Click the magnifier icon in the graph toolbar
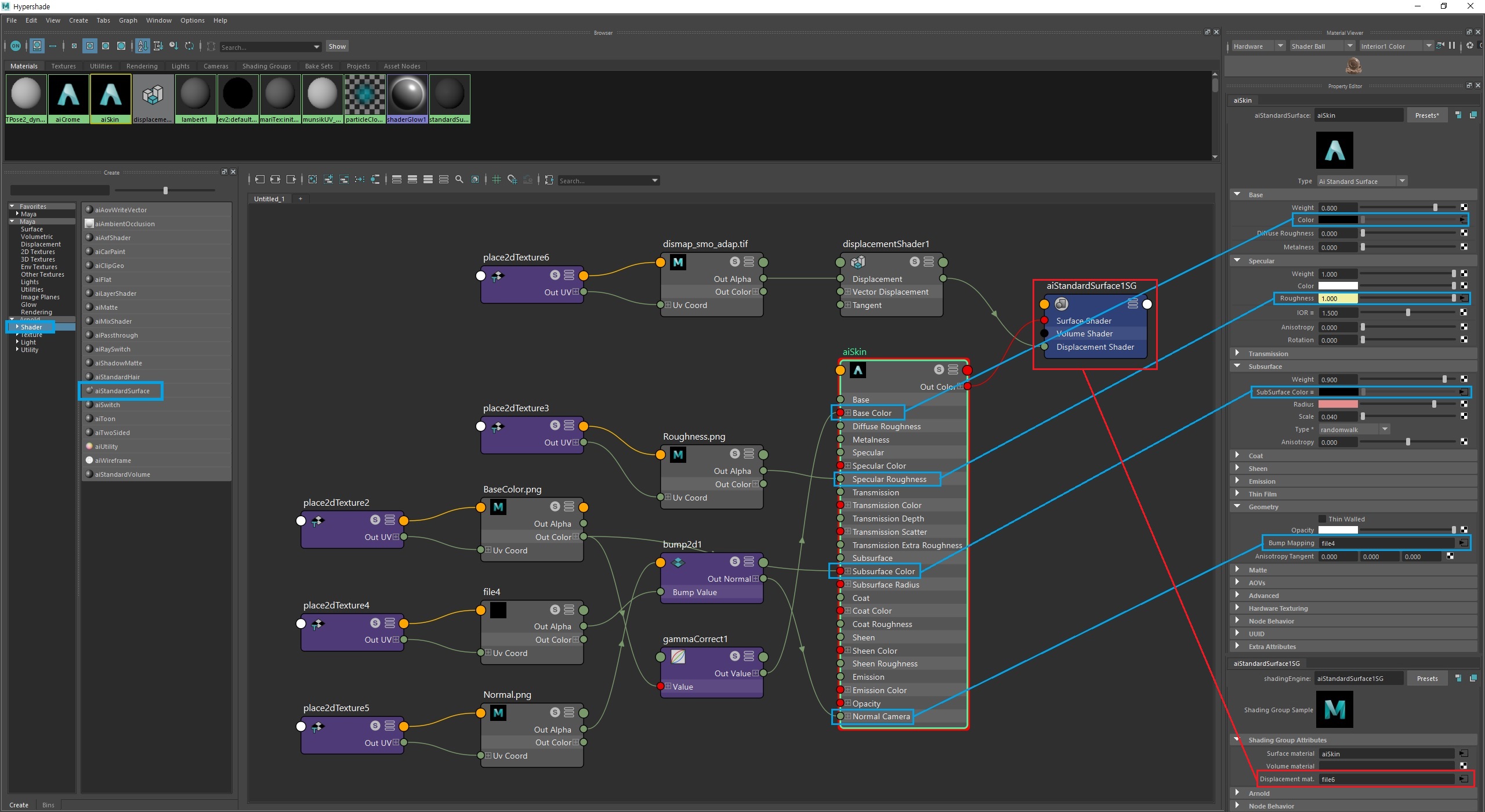This screenshot has width=1485, height=812. pos(459,180)
